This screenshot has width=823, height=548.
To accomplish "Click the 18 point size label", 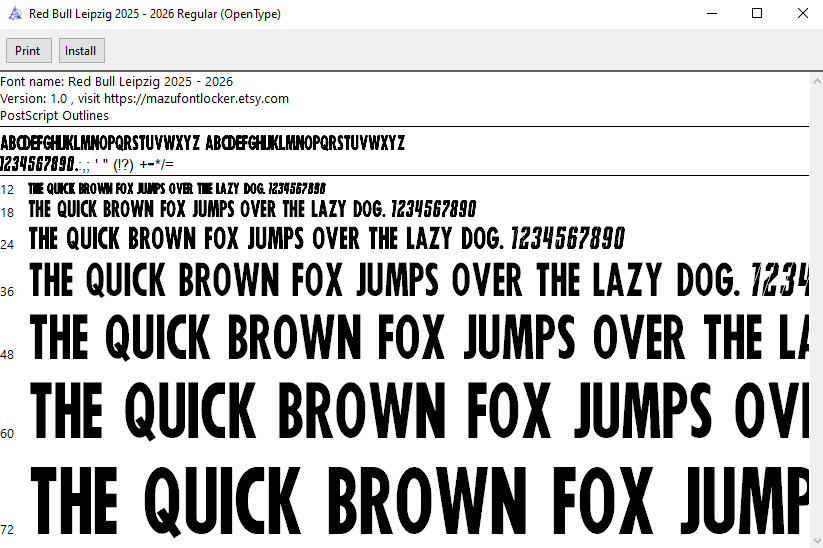I will point(7,212).
